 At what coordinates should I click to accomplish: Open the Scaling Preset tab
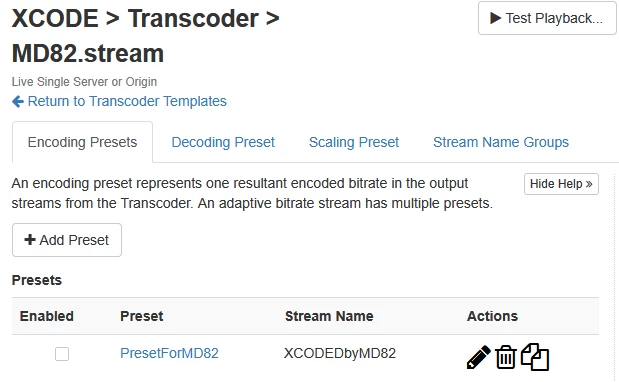click(354, 142)
